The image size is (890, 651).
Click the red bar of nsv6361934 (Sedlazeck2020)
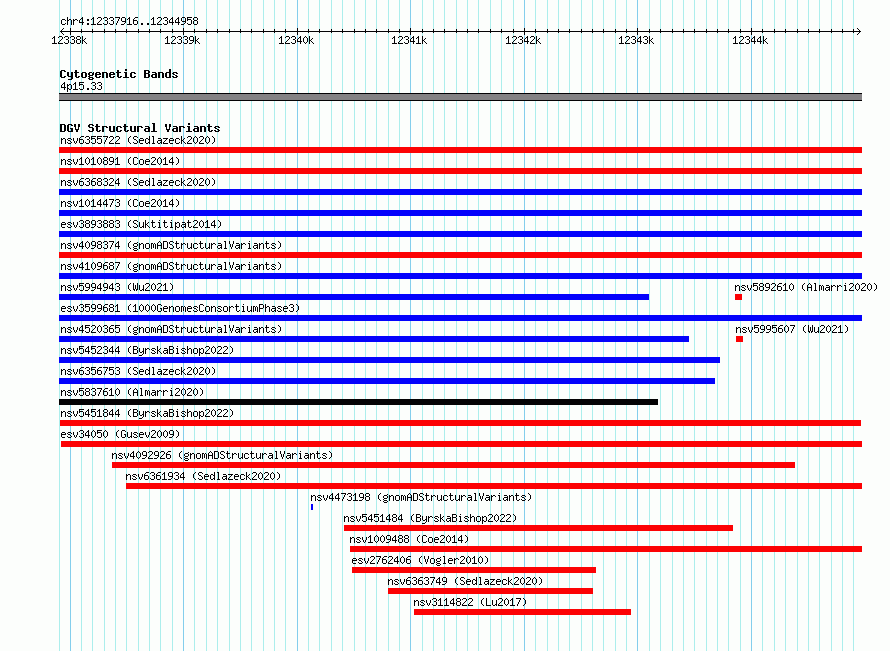[x=494, y=486]
